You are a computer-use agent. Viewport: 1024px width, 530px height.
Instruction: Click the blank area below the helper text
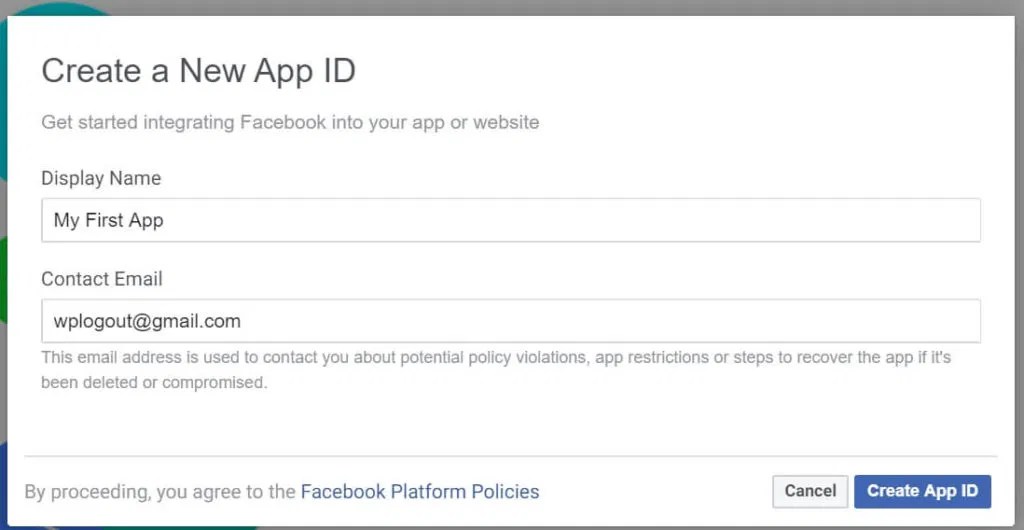511,423
